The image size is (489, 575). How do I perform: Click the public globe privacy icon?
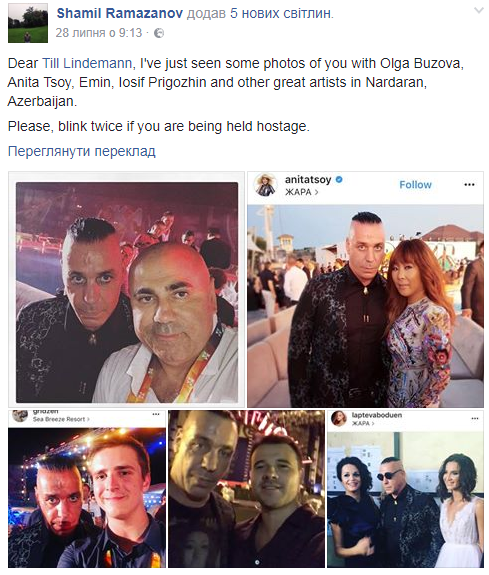pyautogui.click(x=158, y=33)
